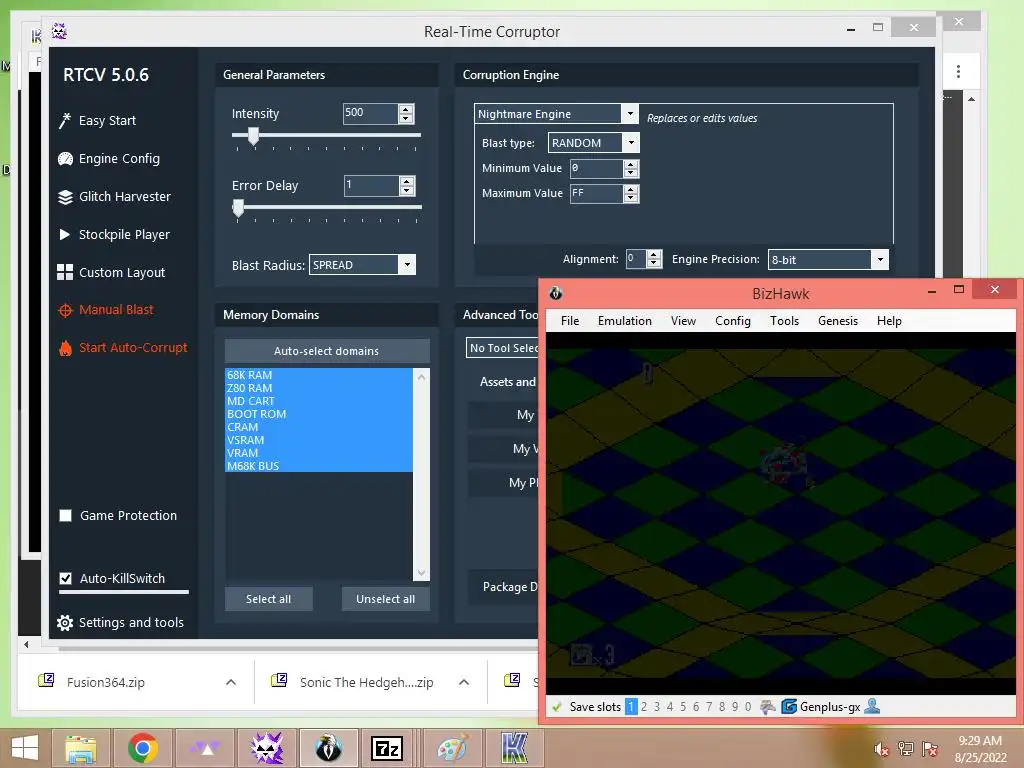Trigger Manual Blast crosshair icon
The width and height of the screenshot is (1024, 768).
coord(65,310)
